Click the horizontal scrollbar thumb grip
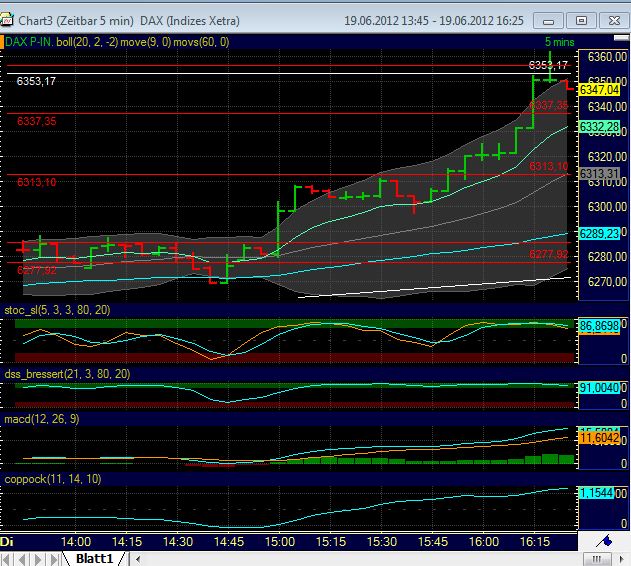The width and height of the screenshot is (631, 566). (597, 559)
